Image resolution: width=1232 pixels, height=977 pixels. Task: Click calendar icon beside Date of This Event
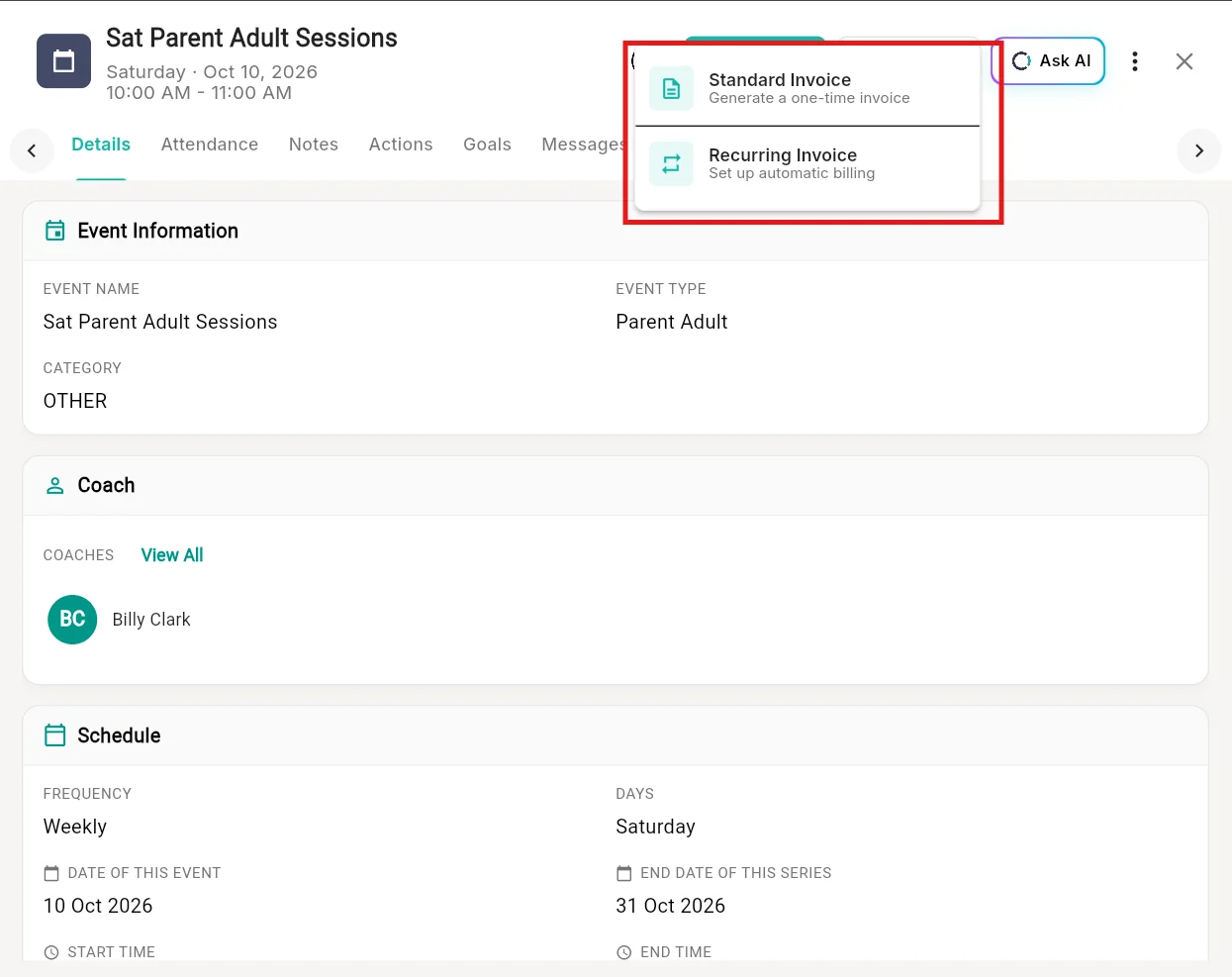click(x=51, y=873)
